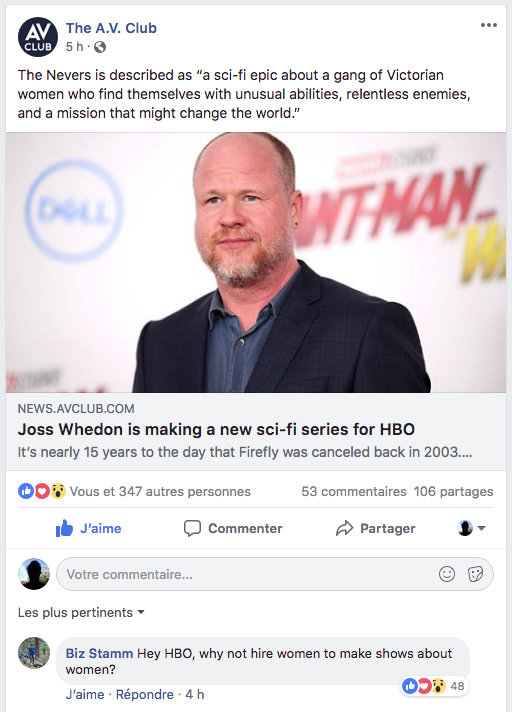The height and width of the screenshot is (712, 512).
Task: View the 106 partages list
Action: 453,491
